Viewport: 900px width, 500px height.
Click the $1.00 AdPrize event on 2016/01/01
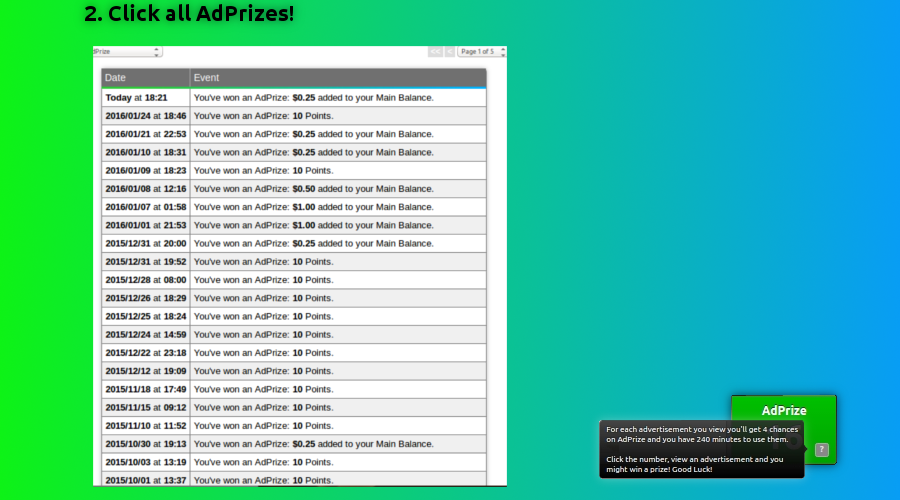point(338,225)
